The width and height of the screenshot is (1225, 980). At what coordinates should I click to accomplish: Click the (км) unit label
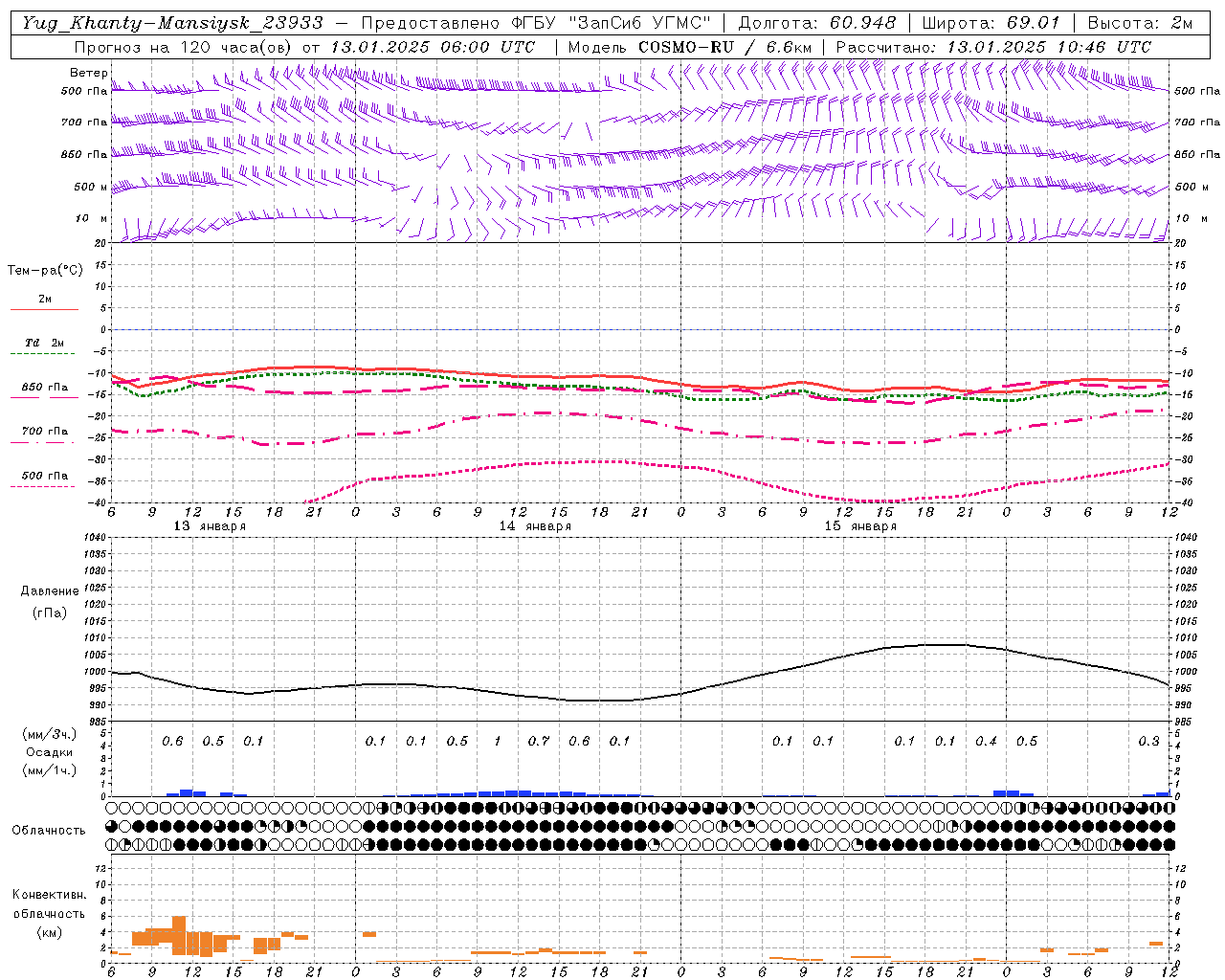pyautogui.click(x=49, y=931)
